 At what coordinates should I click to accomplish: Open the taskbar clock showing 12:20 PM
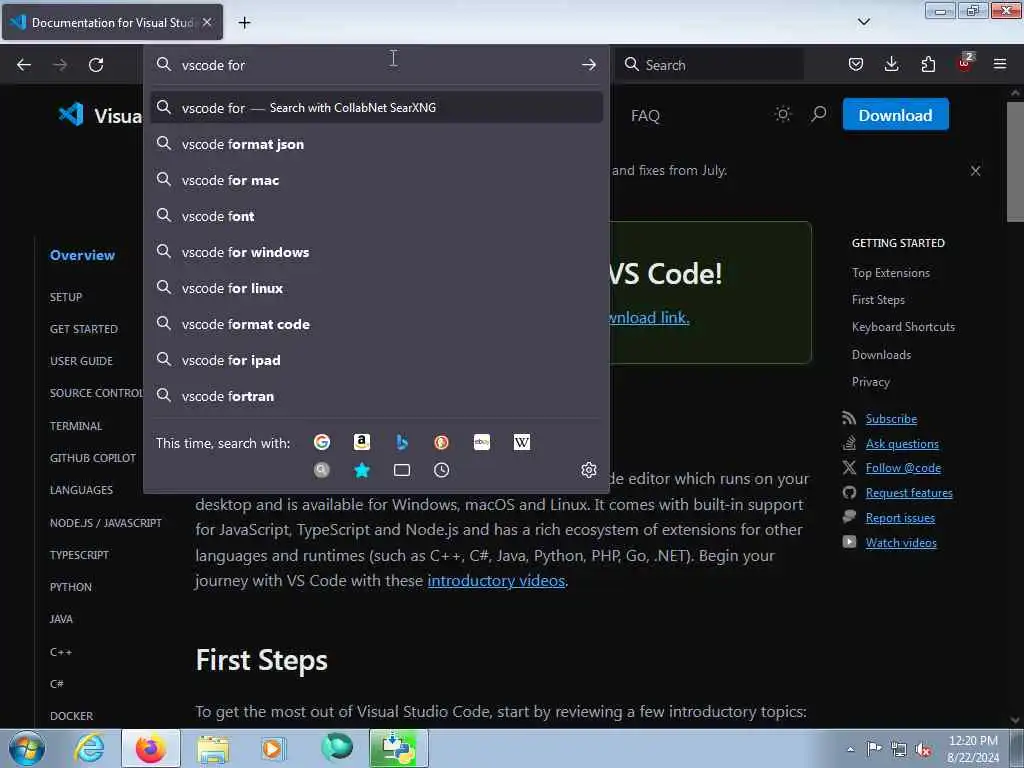coord(972,749)
